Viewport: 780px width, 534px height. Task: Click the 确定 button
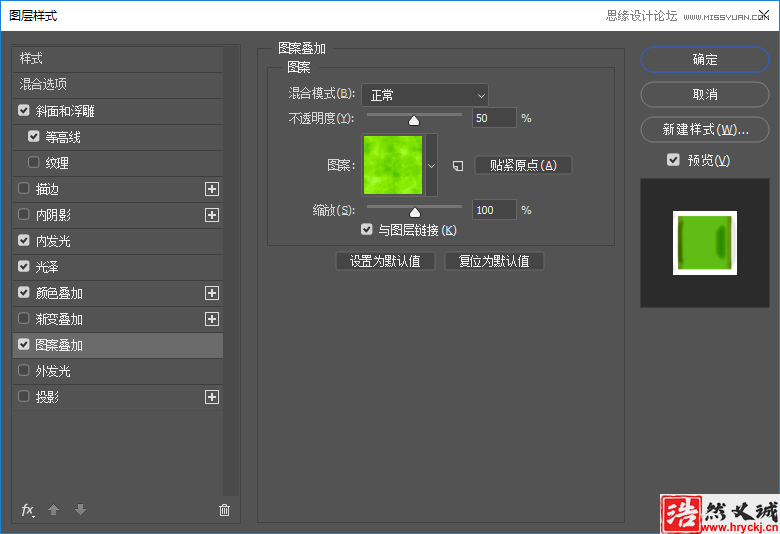click(x=705, y=60)
